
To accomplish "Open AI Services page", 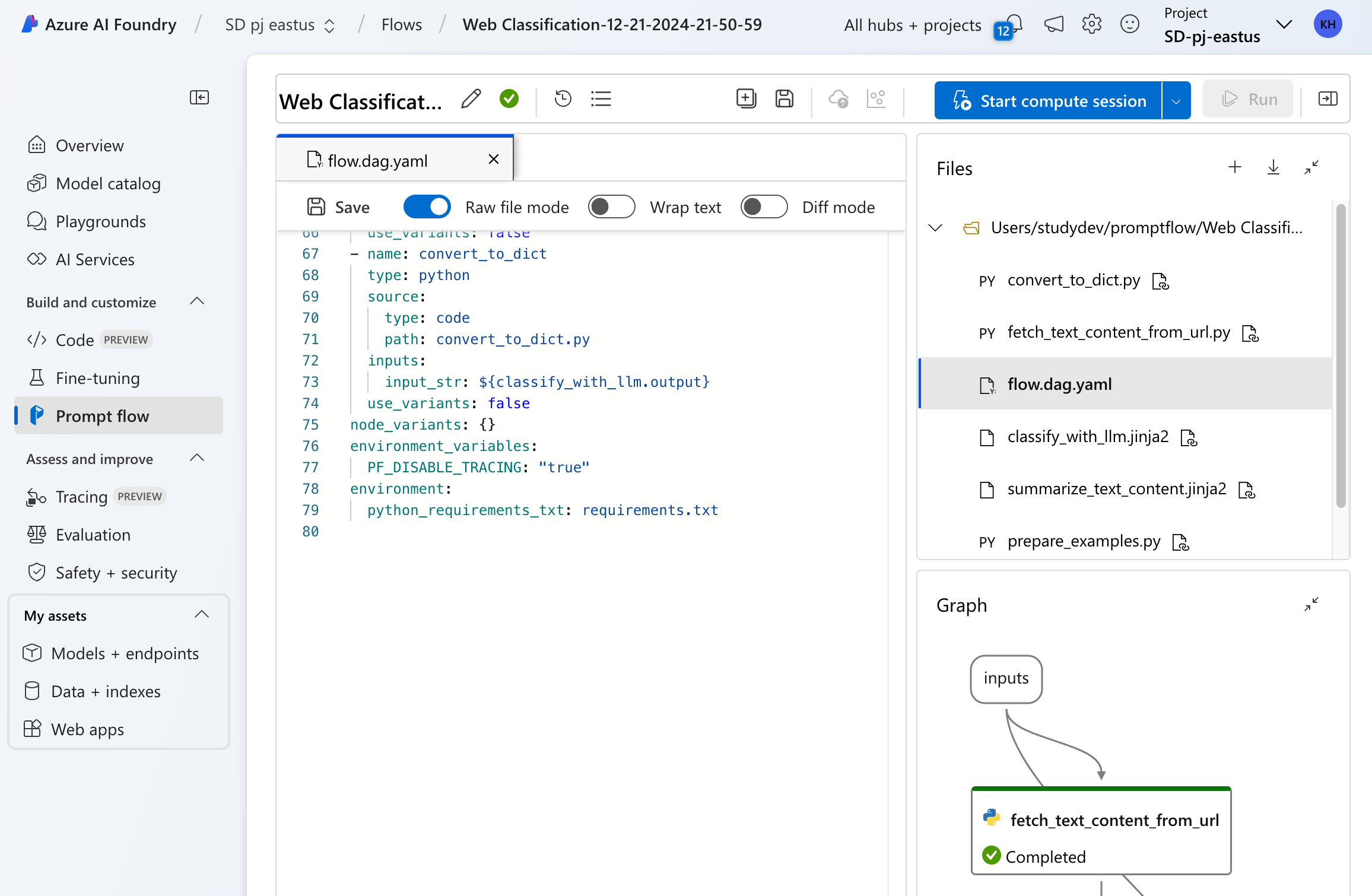I will 119,259.
